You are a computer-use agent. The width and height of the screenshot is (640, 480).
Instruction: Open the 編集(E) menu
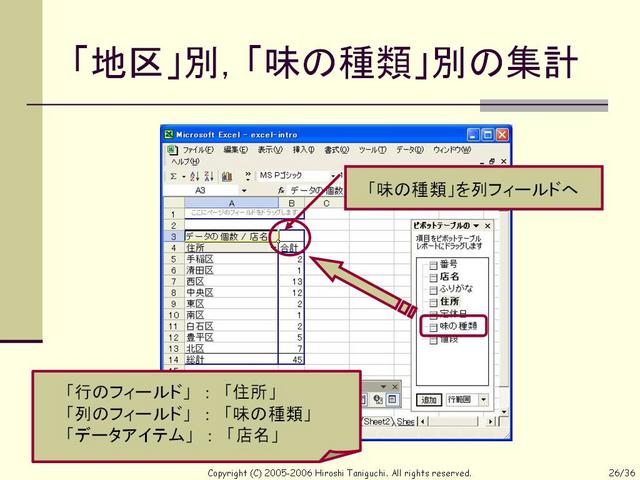(x=236, y=150)
